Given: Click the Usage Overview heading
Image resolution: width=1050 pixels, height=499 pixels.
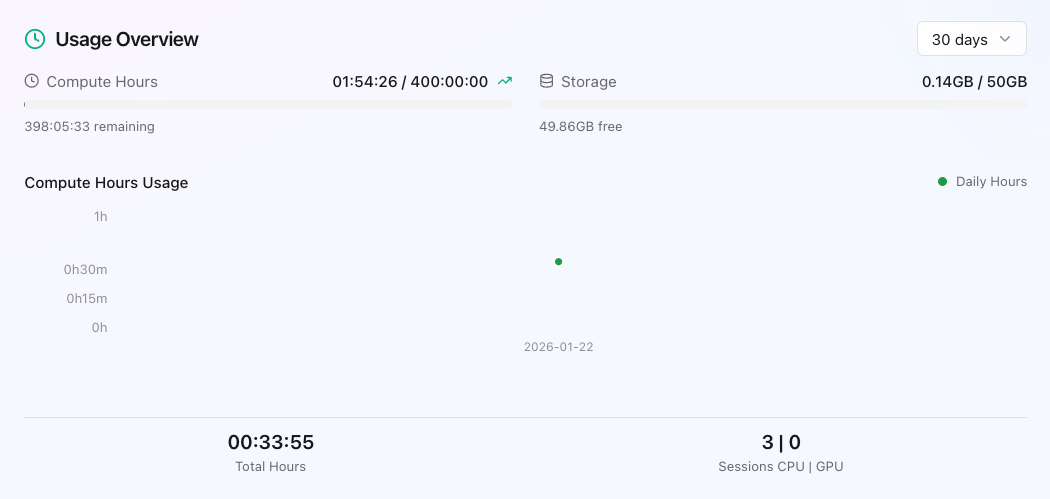Looking at the screenshot, I should tap(127, 39).
